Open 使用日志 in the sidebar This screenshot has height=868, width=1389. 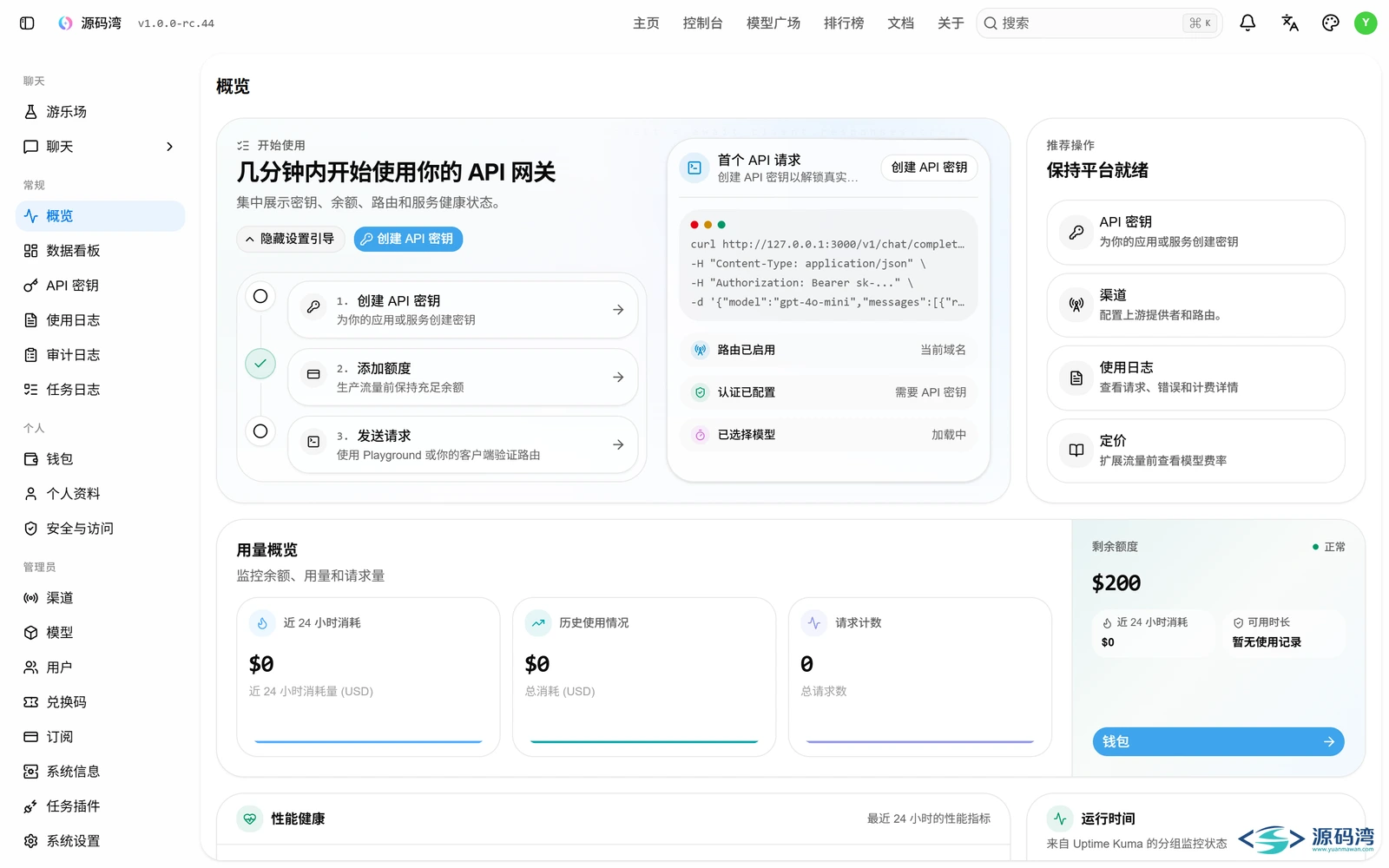101,320
